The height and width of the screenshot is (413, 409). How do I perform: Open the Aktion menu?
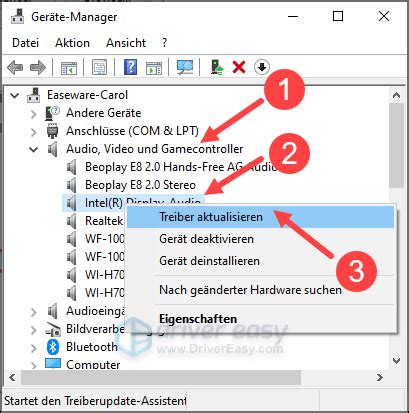click(x=72, y=43)
